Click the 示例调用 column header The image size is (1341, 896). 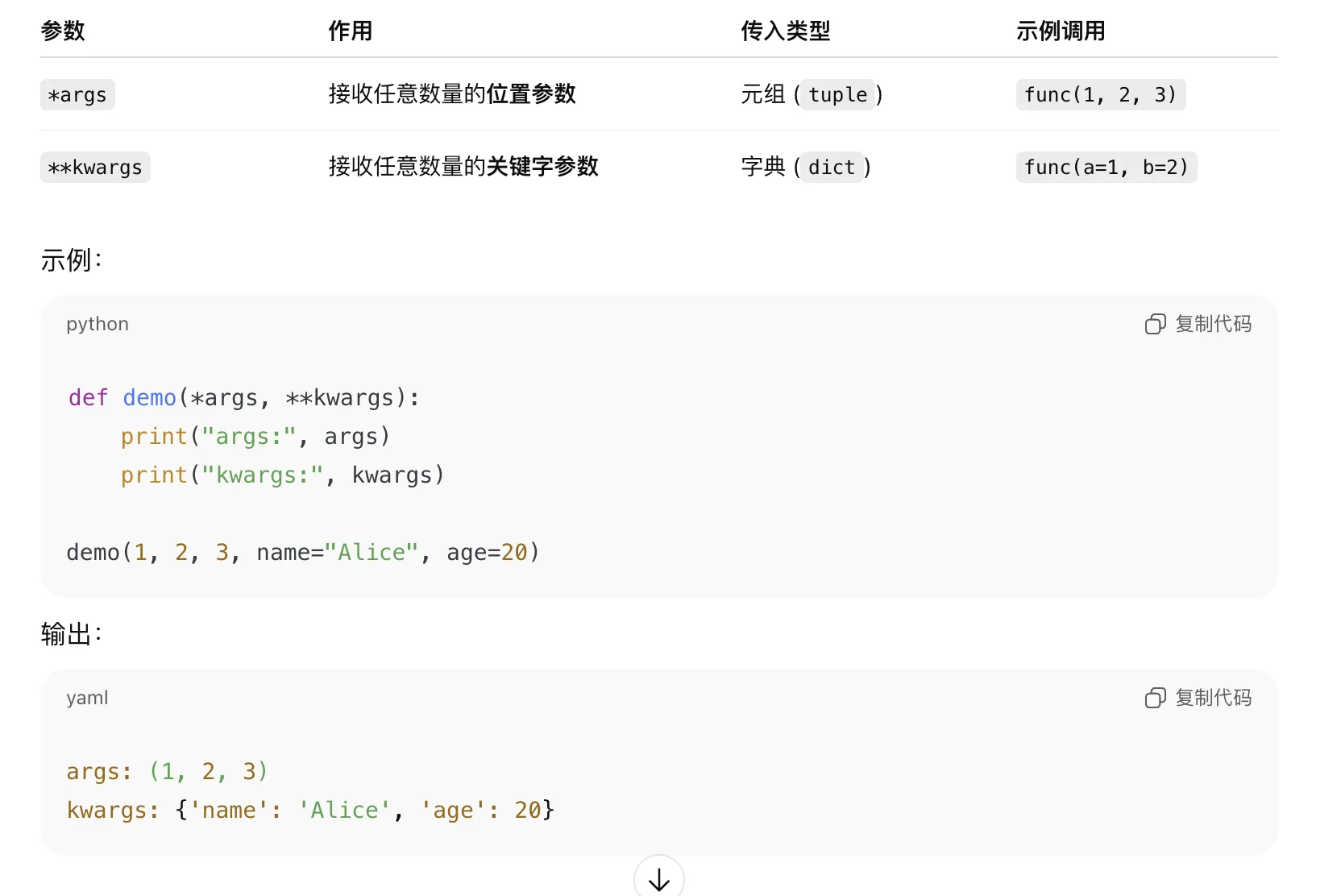1060,31
